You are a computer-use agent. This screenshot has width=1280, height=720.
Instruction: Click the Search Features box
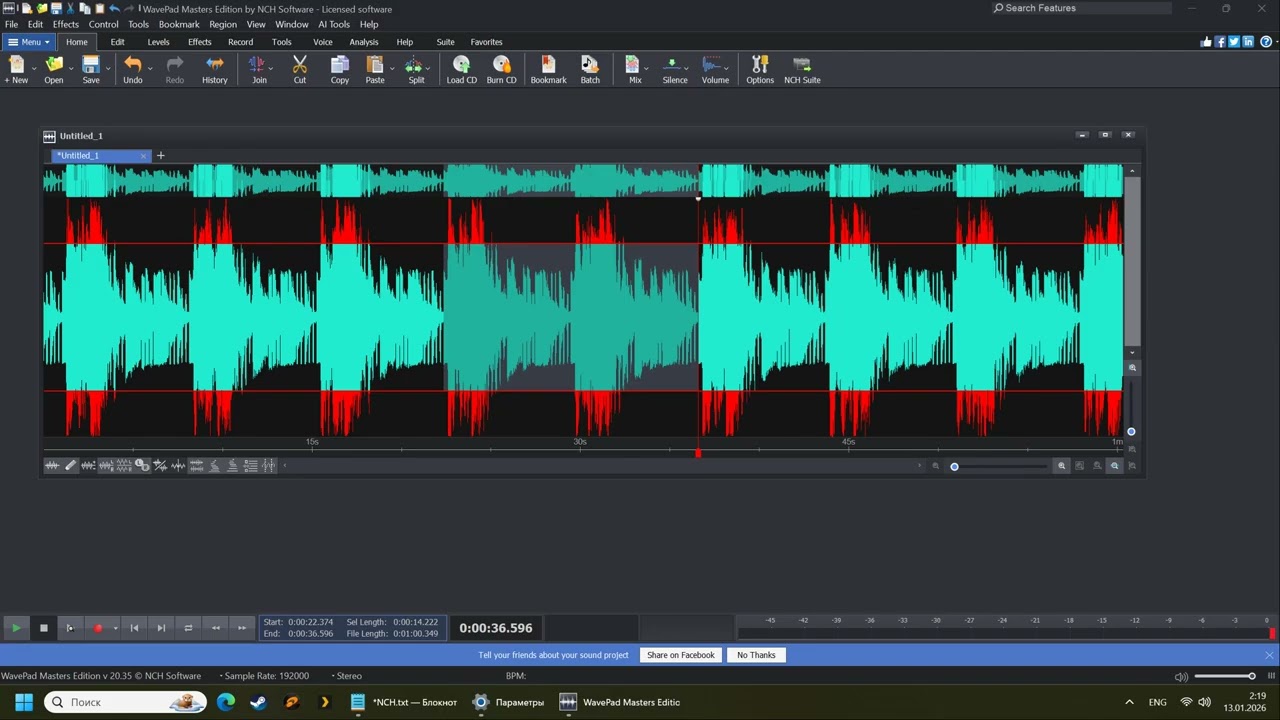[1080, 8]
